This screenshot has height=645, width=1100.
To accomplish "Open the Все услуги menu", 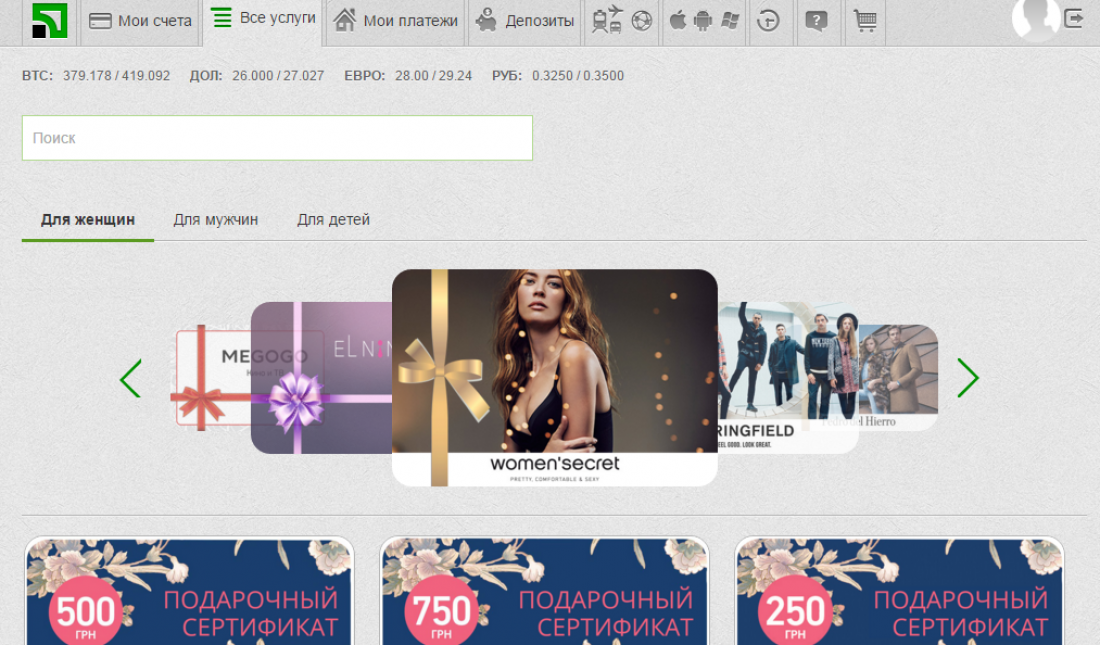I will coord(264,18).
